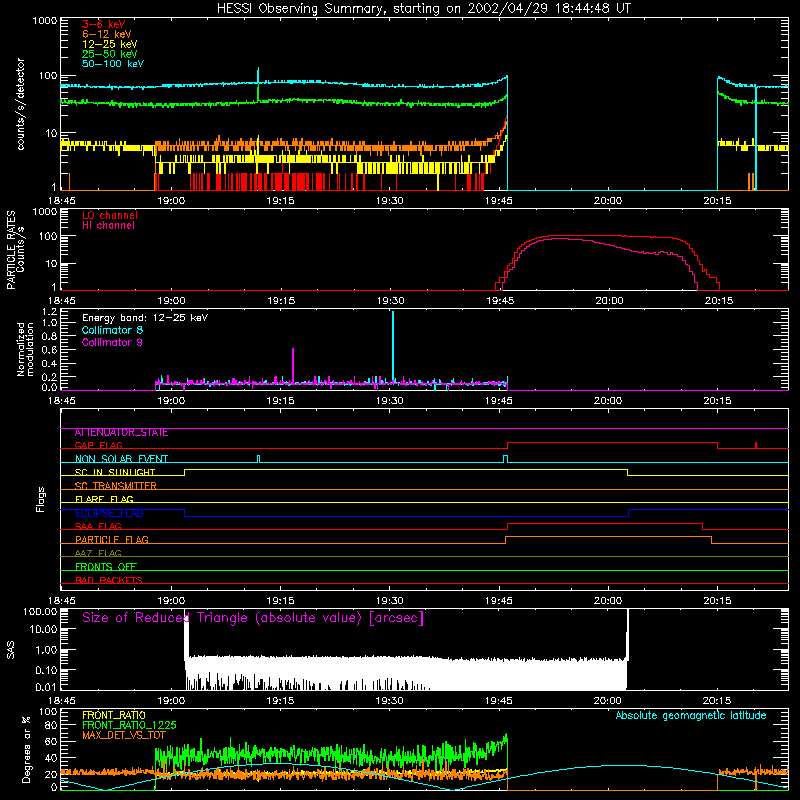800x800 pixels.
Task: Click the 'Energy band: 12-25 keV' caption
Action: click(145, 318)
